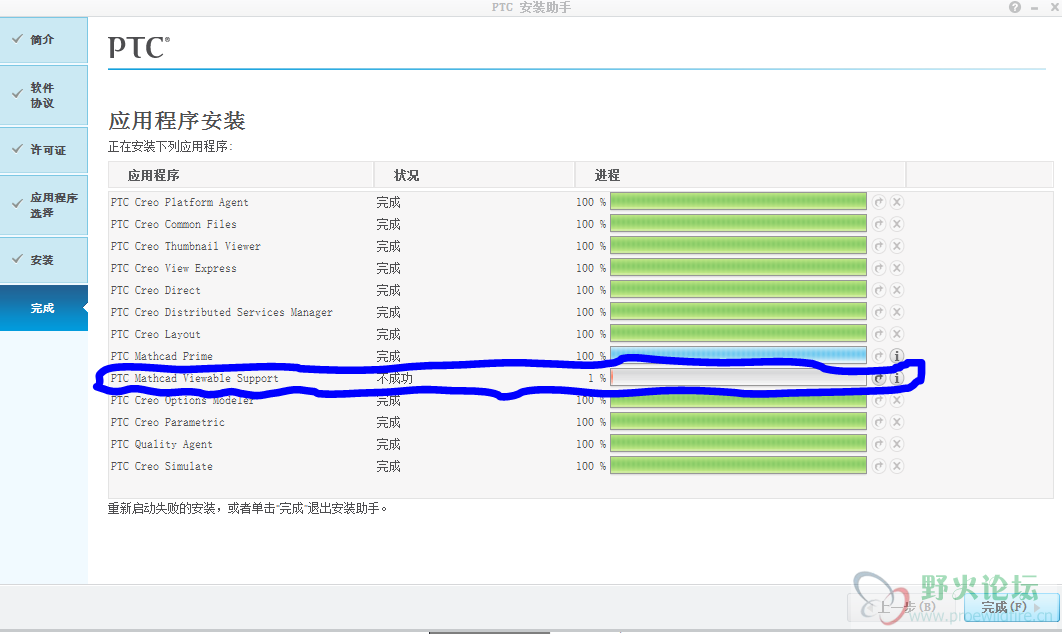Click retry icon for PTC Creo Parametric
The image size is (1062, 634).
(x=878, y=422)
